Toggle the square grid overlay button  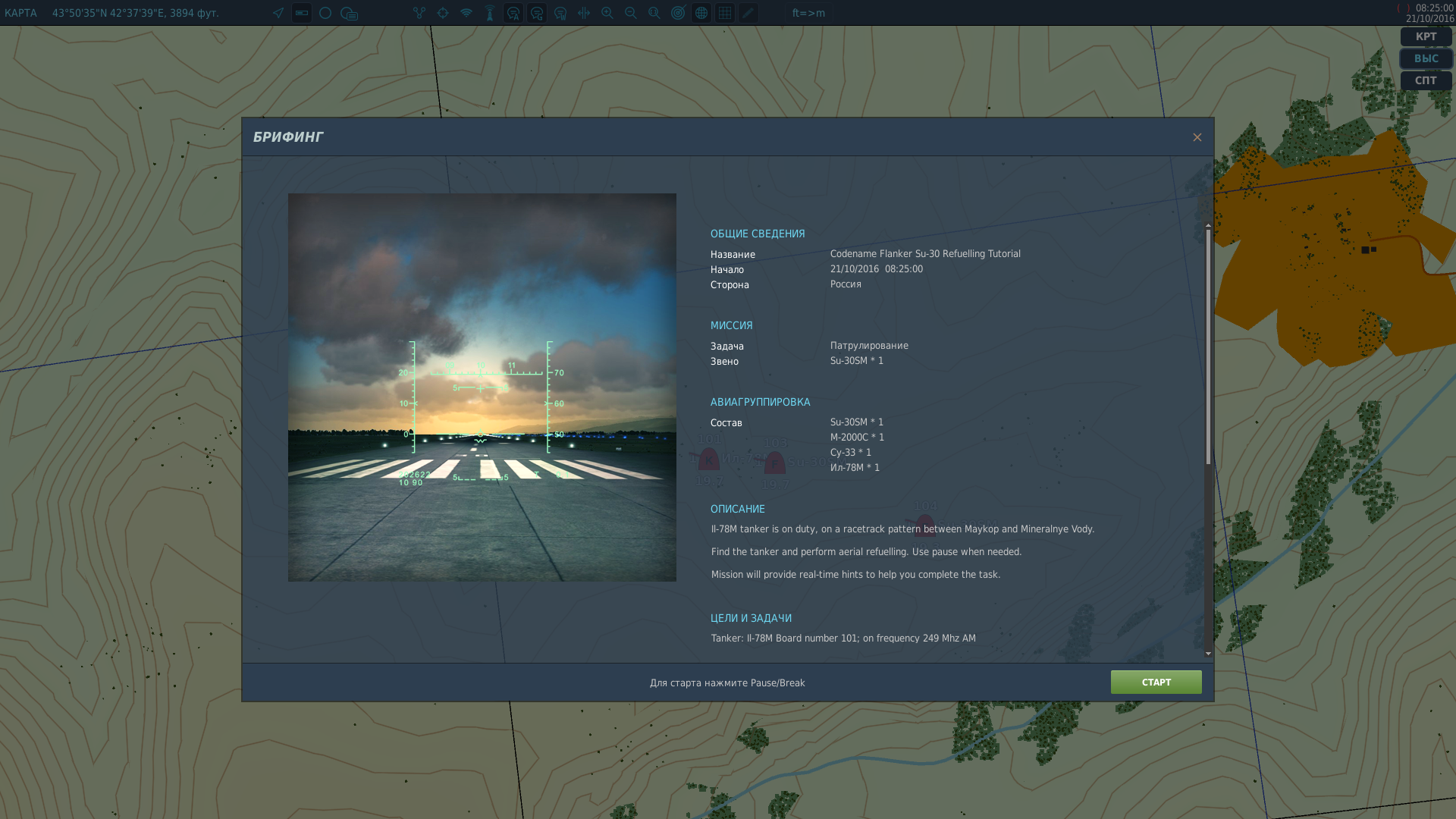point(725,13)
